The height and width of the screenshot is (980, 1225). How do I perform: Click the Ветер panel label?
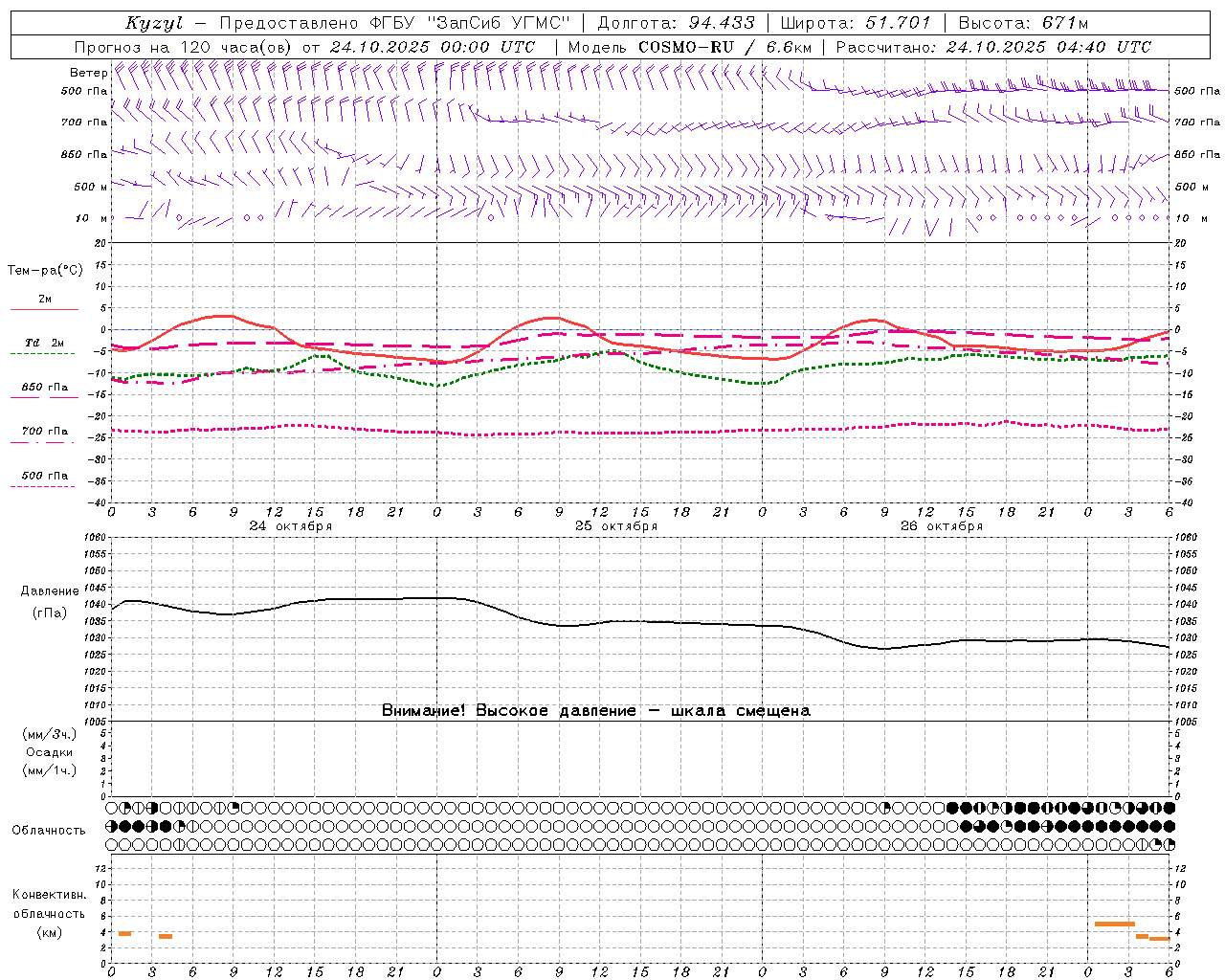[88, 73]
